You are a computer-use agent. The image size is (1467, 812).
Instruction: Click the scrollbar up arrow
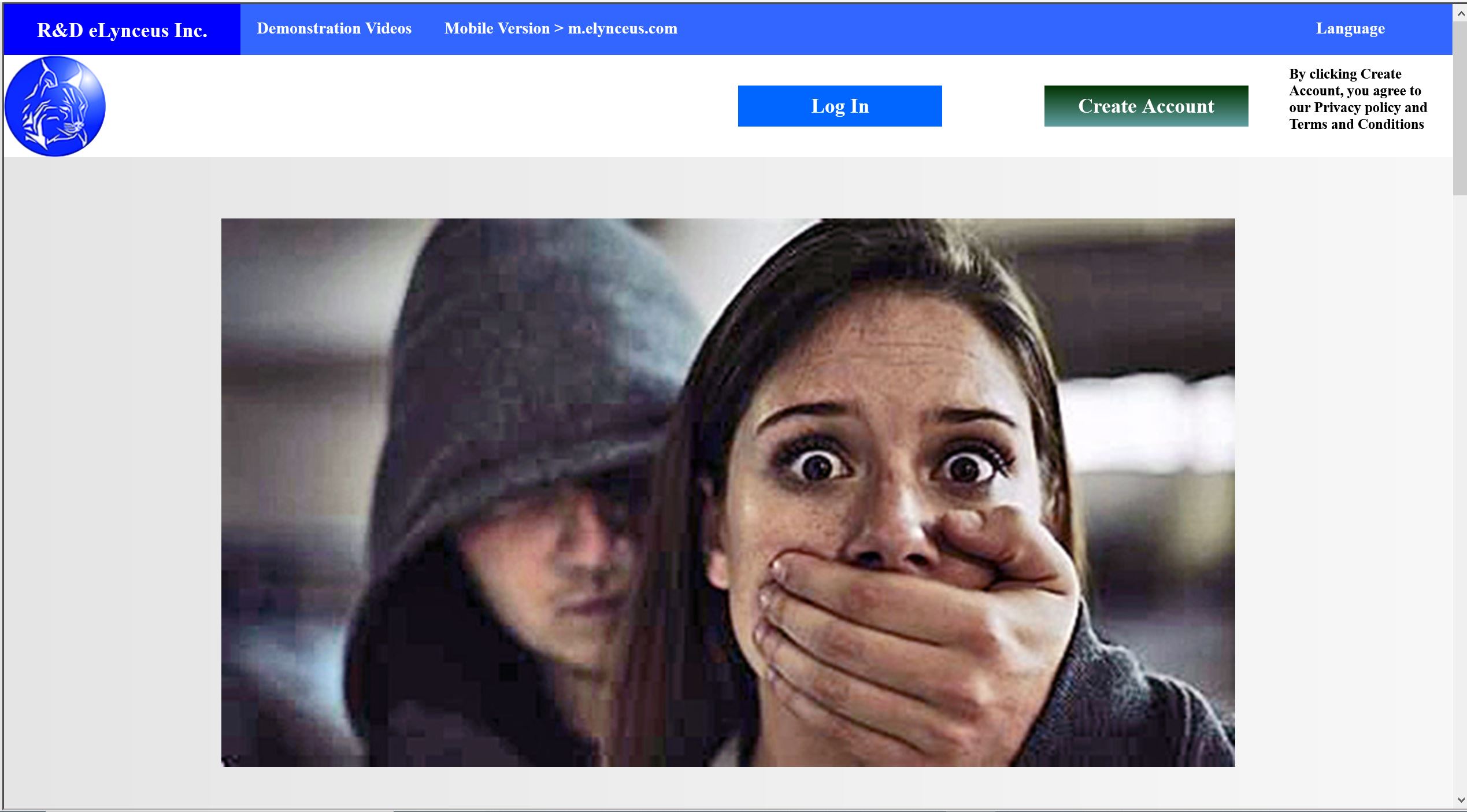coord(1461,13)
